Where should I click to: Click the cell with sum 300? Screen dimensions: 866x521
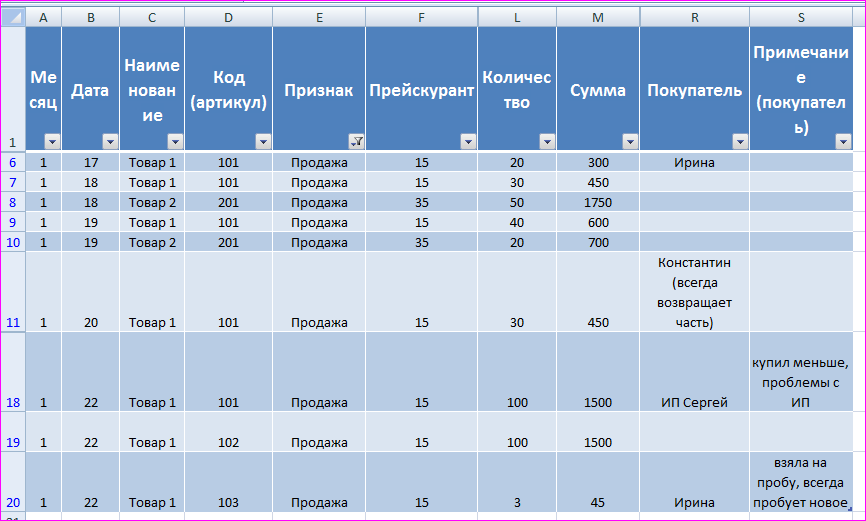[x=598, y=162]
